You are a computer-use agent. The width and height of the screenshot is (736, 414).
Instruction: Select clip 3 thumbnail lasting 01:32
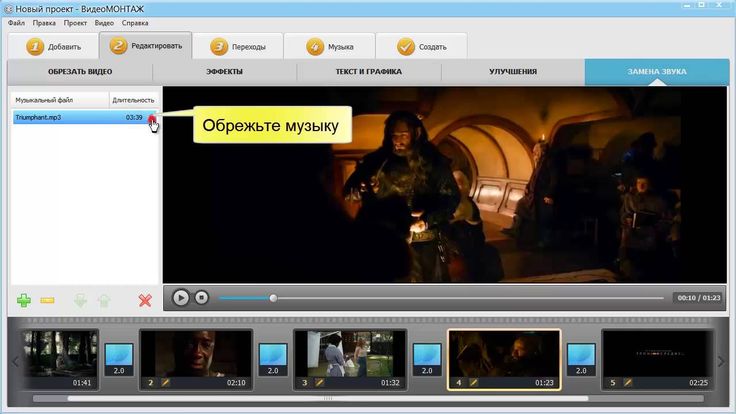[350, 360]
